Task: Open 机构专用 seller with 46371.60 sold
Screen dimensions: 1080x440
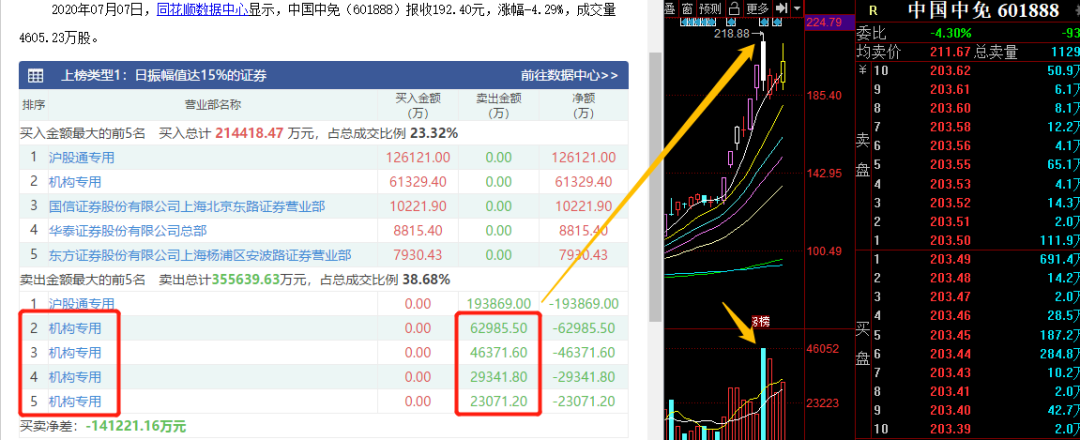Action: (74, 353)
